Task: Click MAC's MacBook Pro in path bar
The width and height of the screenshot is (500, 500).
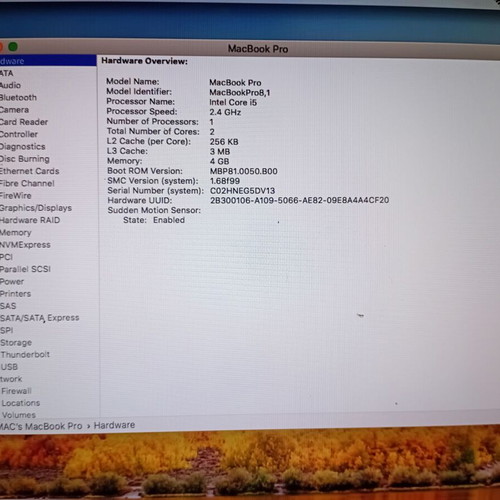Action: (41, 426)
